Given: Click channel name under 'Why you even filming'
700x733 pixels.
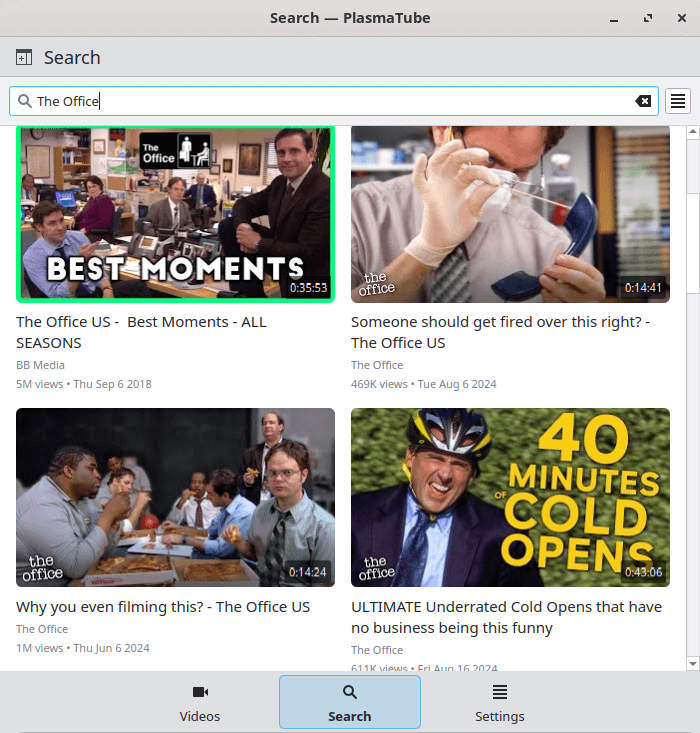Looking at the screenshot, I should 42,629.
